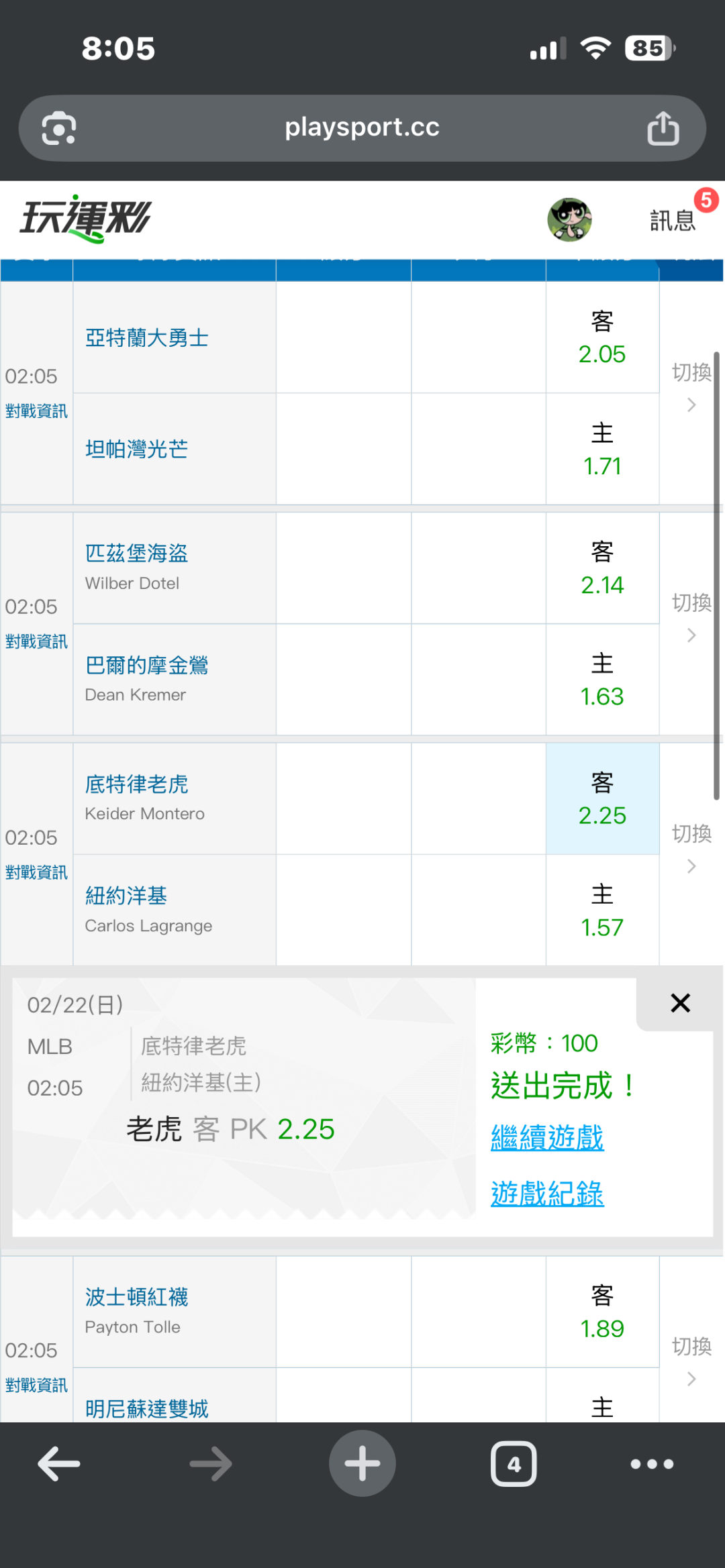Tap the share icon in address bar
The height and width of the screenshot is (1568, 725).
pyautogui.click(x=663, y=128)
